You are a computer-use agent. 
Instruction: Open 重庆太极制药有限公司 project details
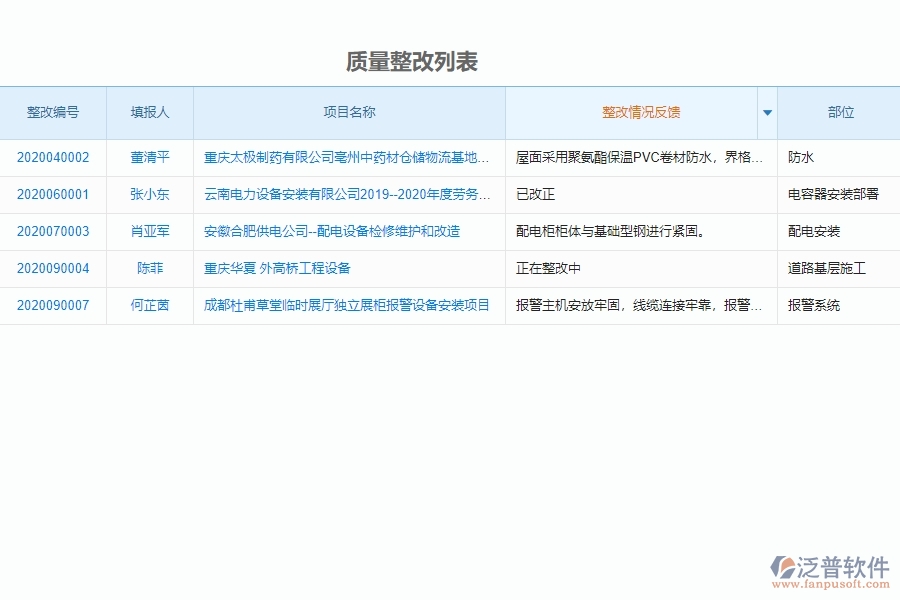[345, 157]
